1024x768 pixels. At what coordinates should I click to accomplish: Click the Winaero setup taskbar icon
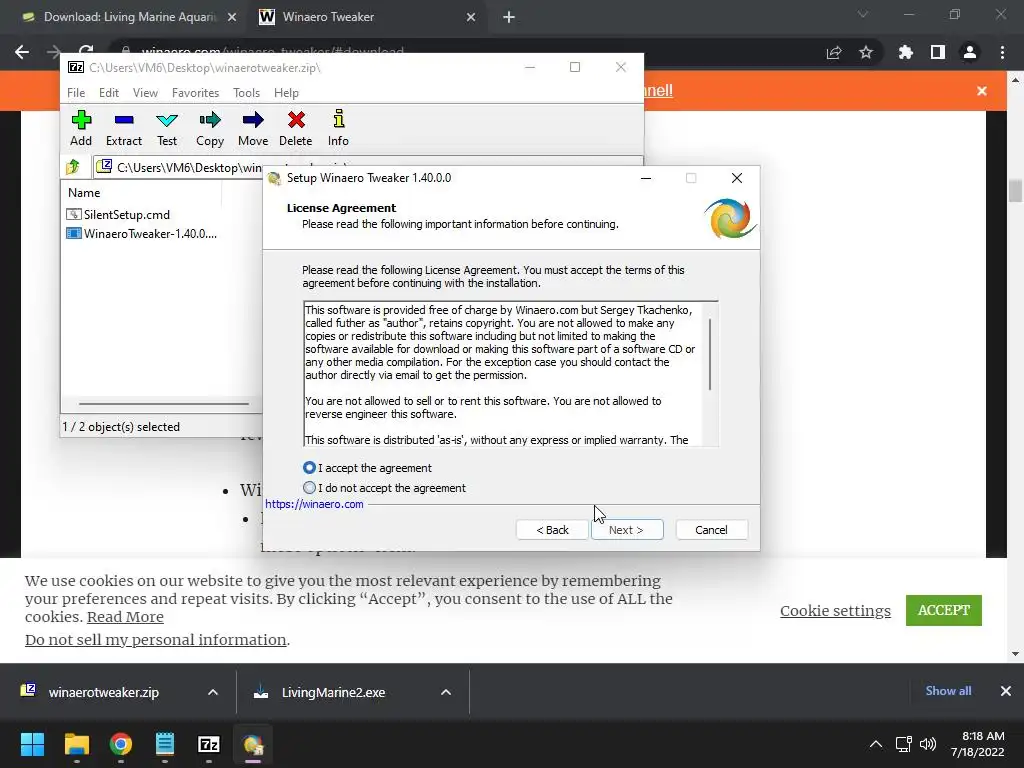[x=253, y=744]
